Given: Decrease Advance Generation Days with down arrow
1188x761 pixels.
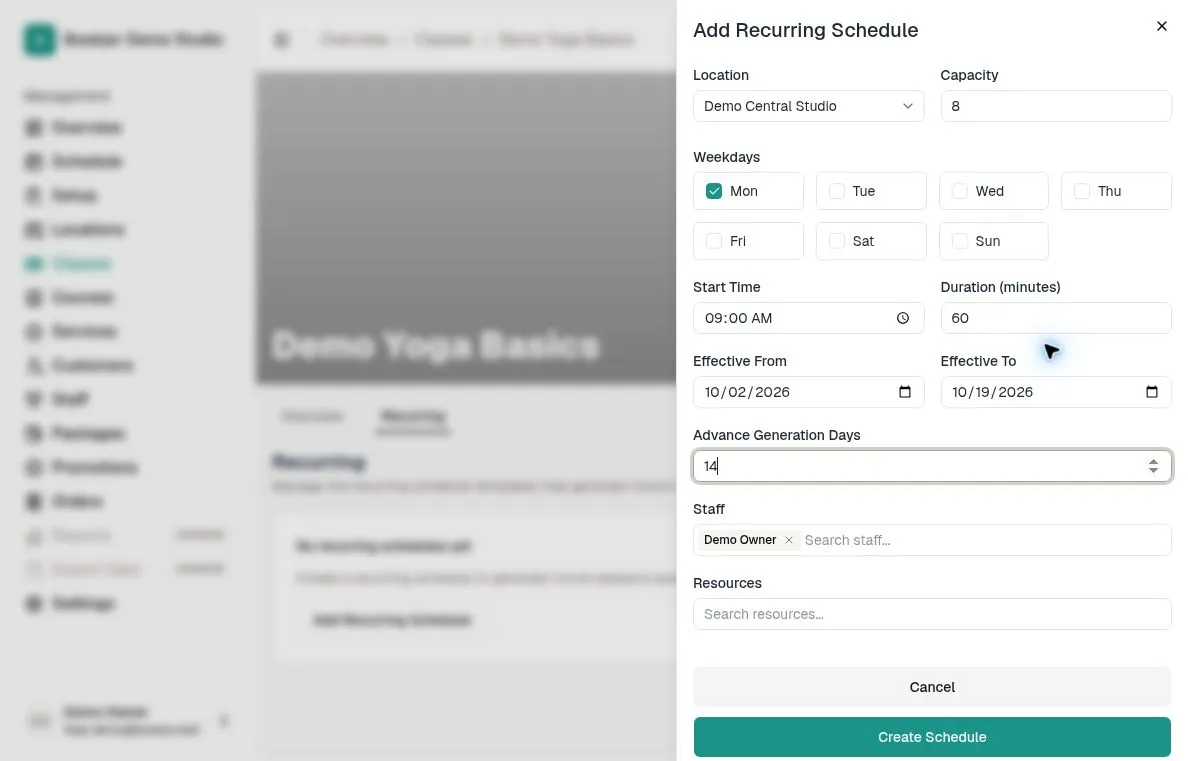Looking at the screenshot, I should (1153, 471).
